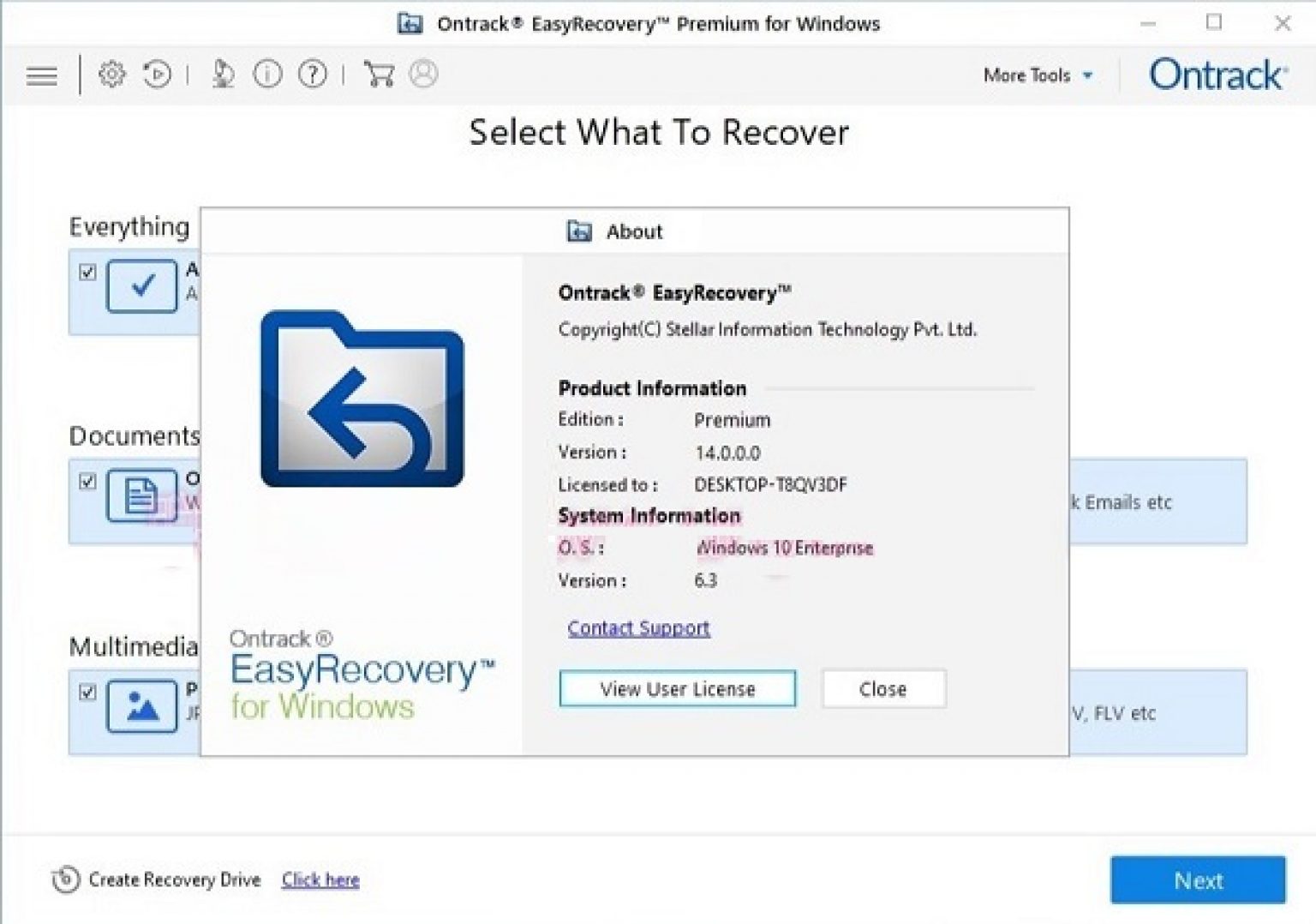Image resolution: width=1316 pixels, height=924 pixels.
Task: Toggle the Everything checkbox
Action: tap(87, 272)
